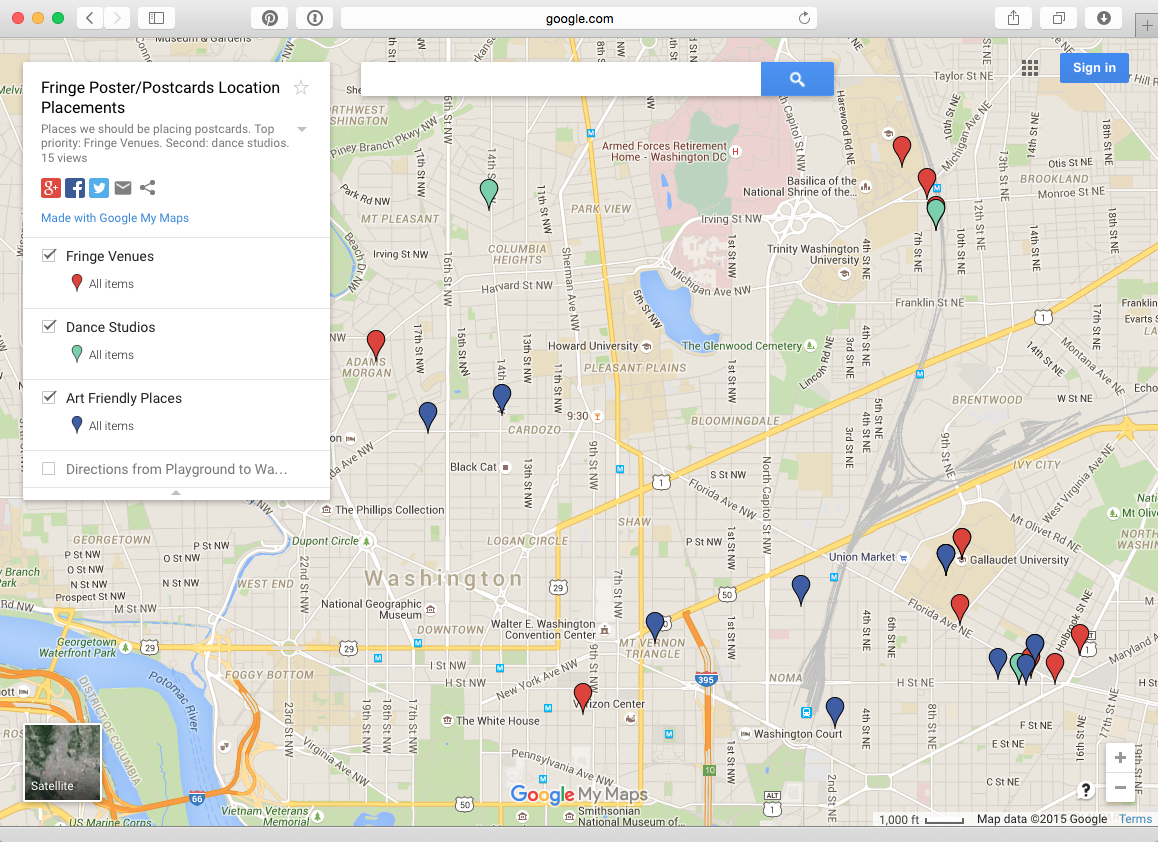Viewport: 1158px width, 842px height.
Task: Select red pin near Verizon Center
Action: [583, 696]
